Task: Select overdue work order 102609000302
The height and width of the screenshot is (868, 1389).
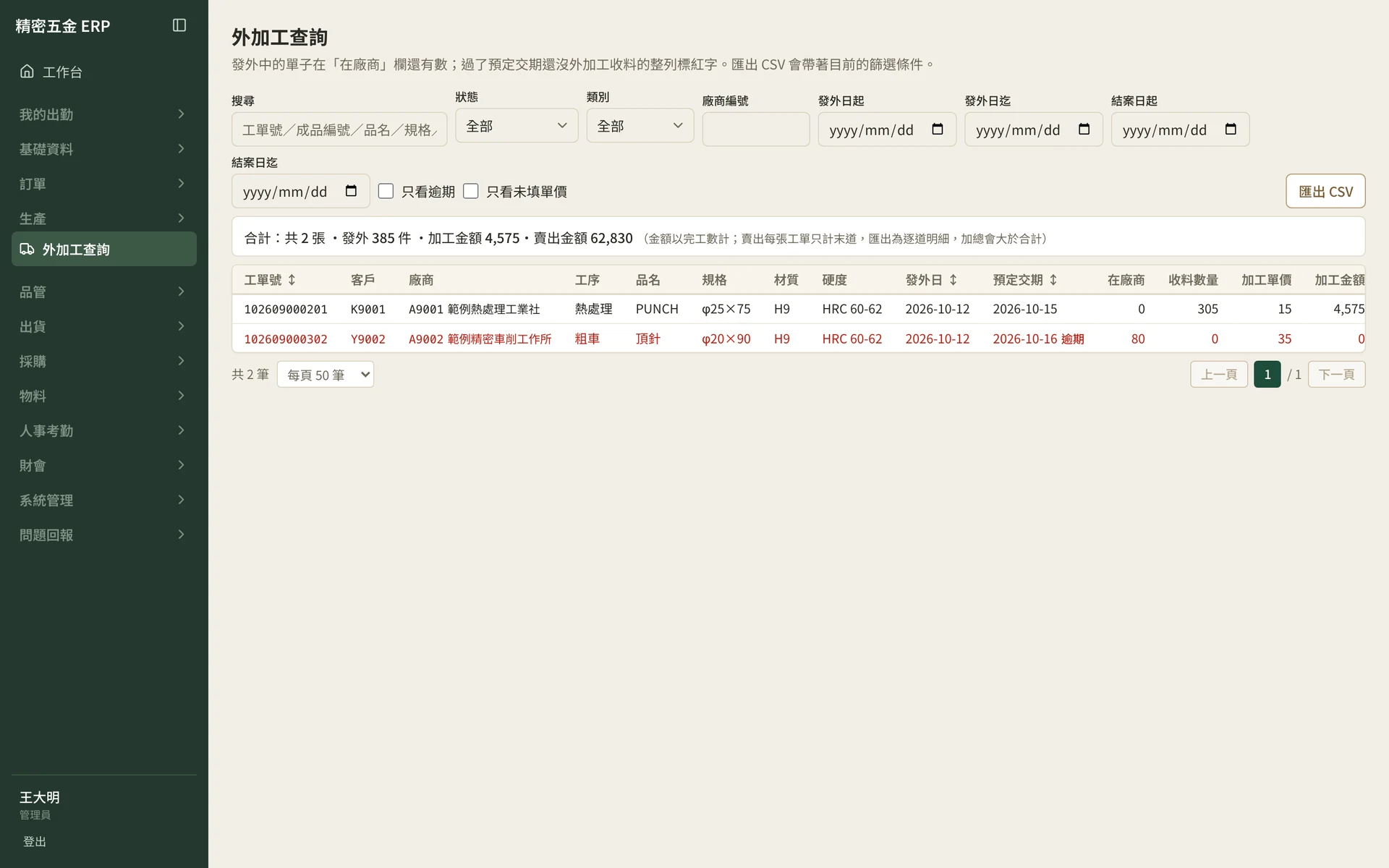Action: tap(286, 339)
